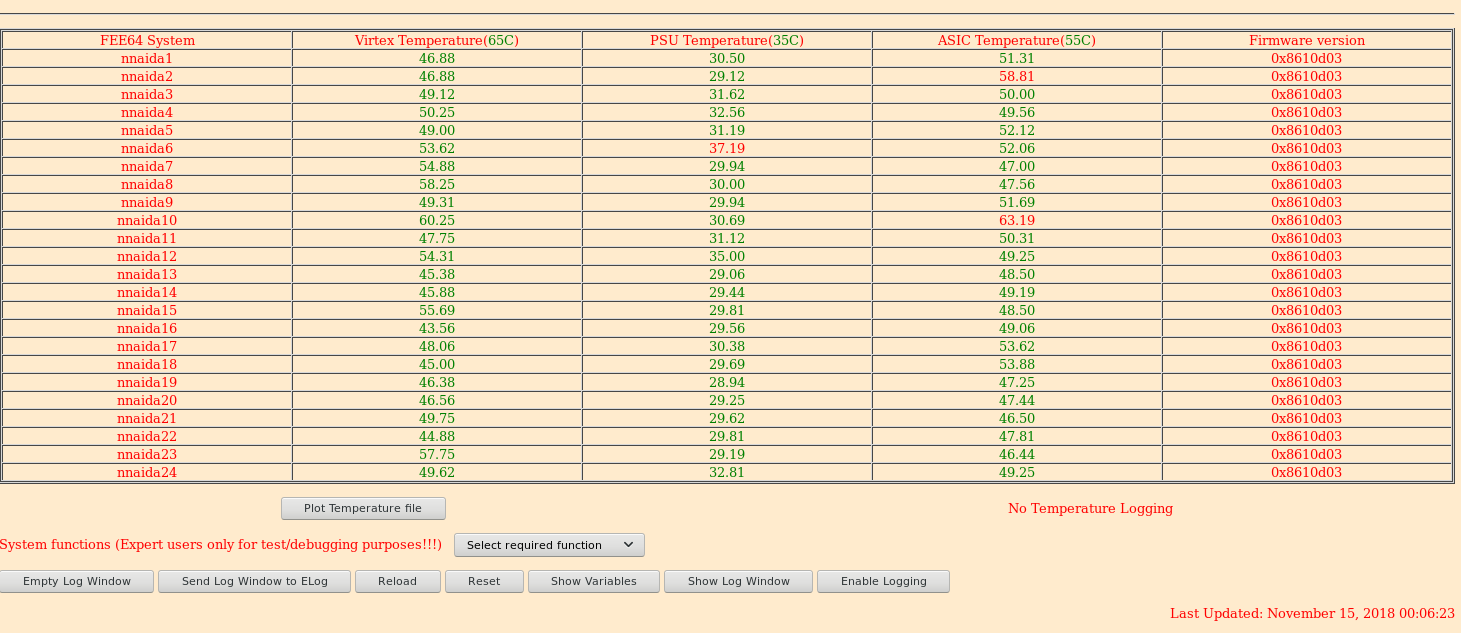Open the Select required function dropdown
1461x633 pixels.
coord(549,545)
